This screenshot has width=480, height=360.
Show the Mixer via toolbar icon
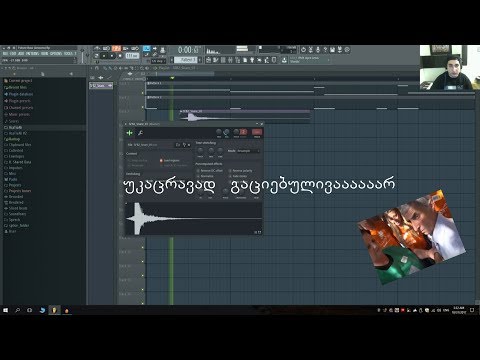click(230, 60)
